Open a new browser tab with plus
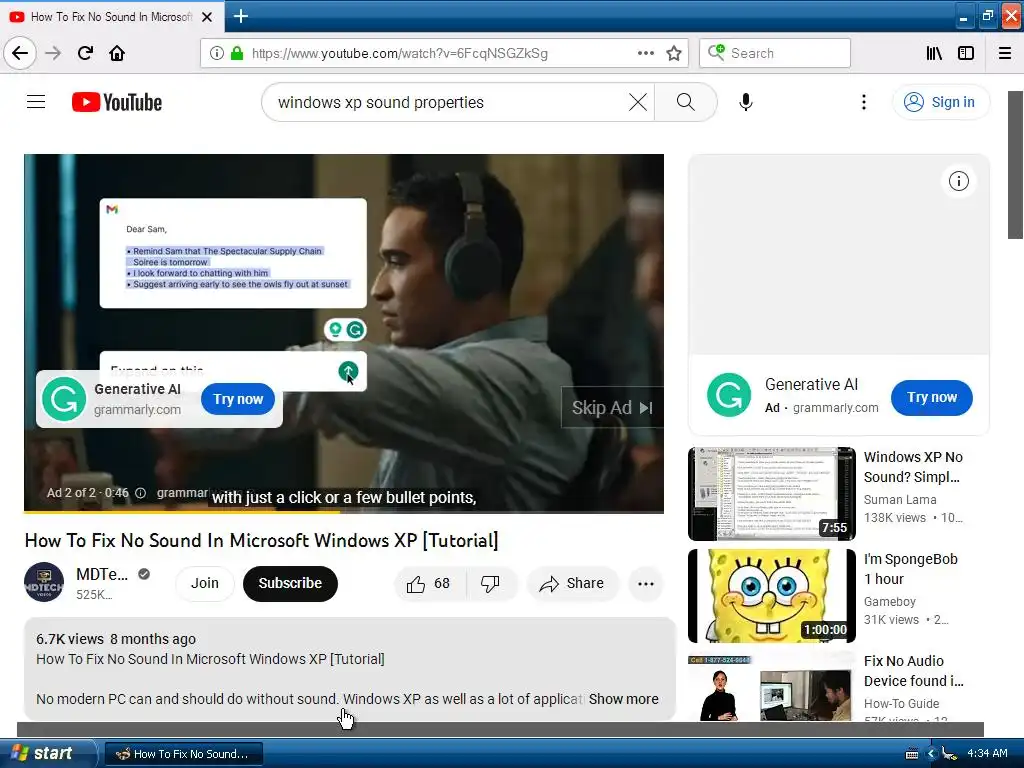This screenshot has height=768, width=1024. point(241,16)
